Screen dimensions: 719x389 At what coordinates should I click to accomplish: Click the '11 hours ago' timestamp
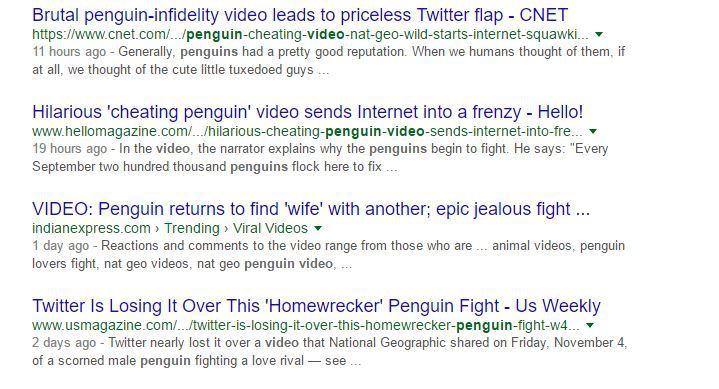[69, 52]
